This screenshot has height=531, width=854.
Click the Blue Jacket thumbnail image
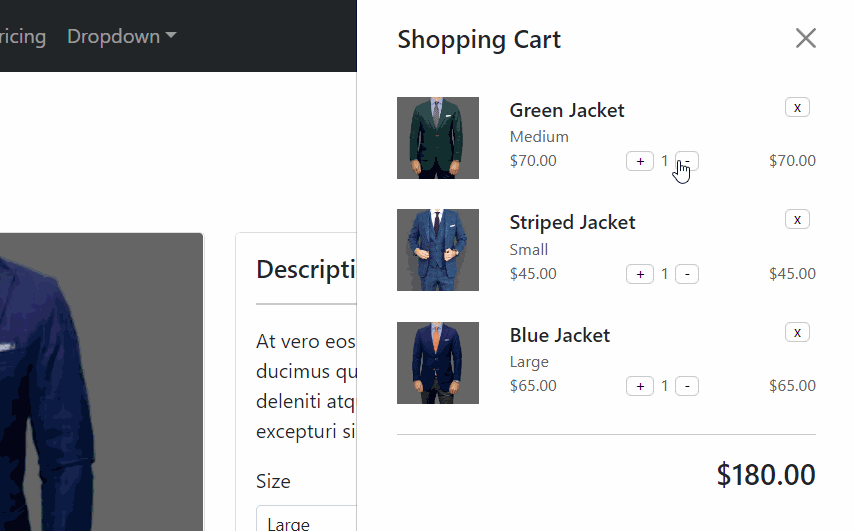click(438, 363)
